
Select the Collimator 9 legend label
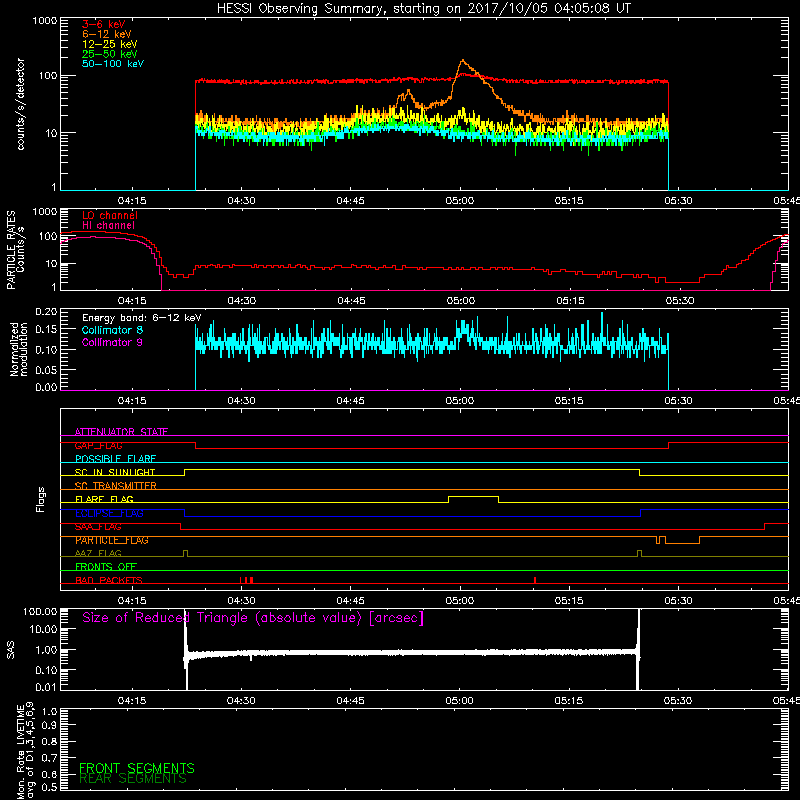click(x=112, y=342)
